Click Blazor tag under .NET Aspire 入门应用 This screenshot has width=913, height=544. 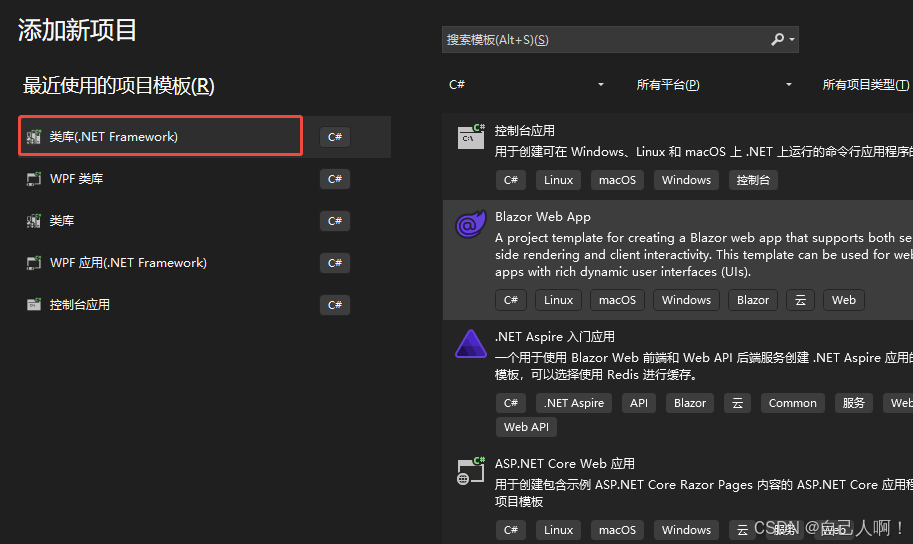(x=690, y=403)
